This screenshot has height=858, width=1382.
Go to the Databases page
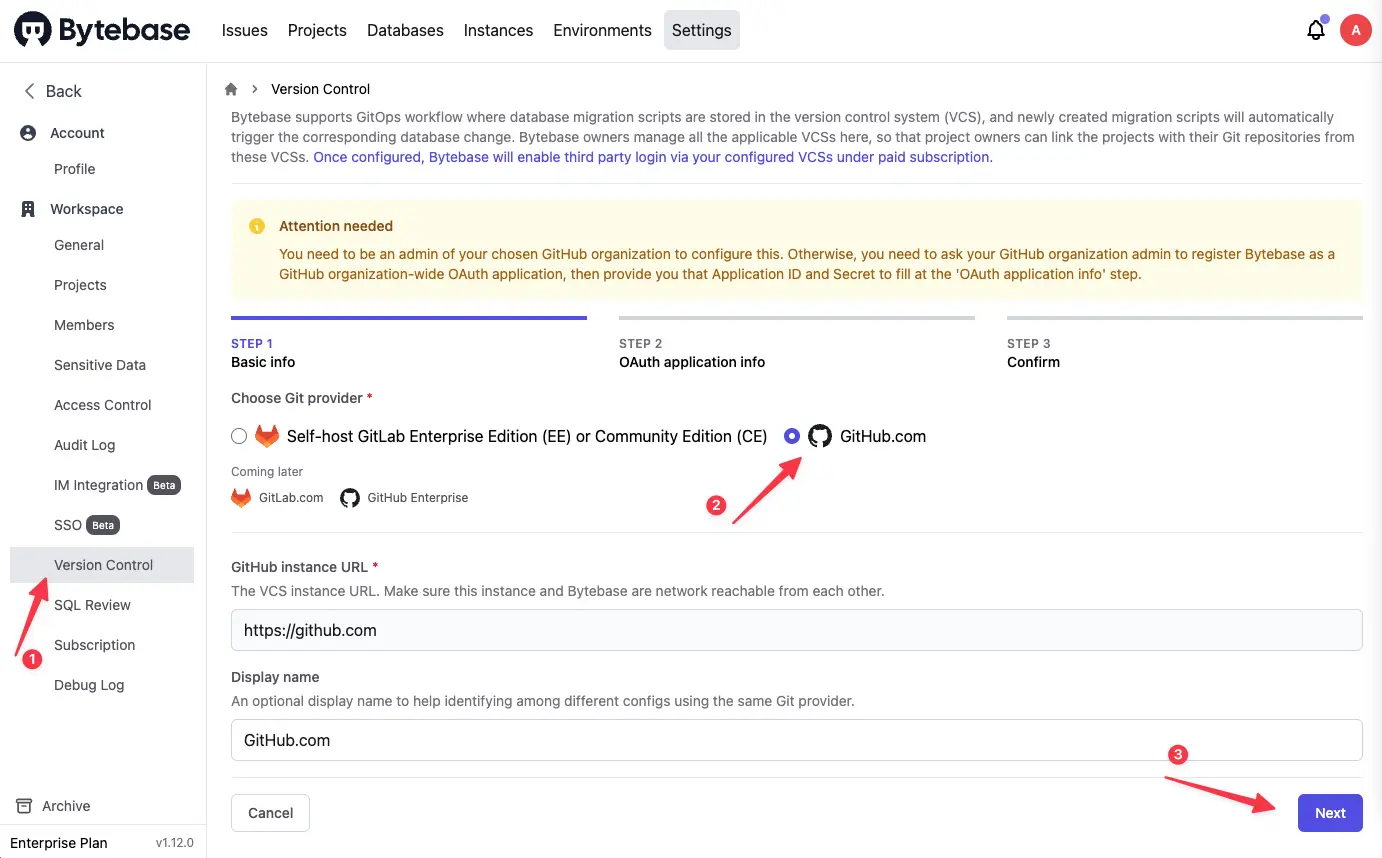(x=405, y=30)
